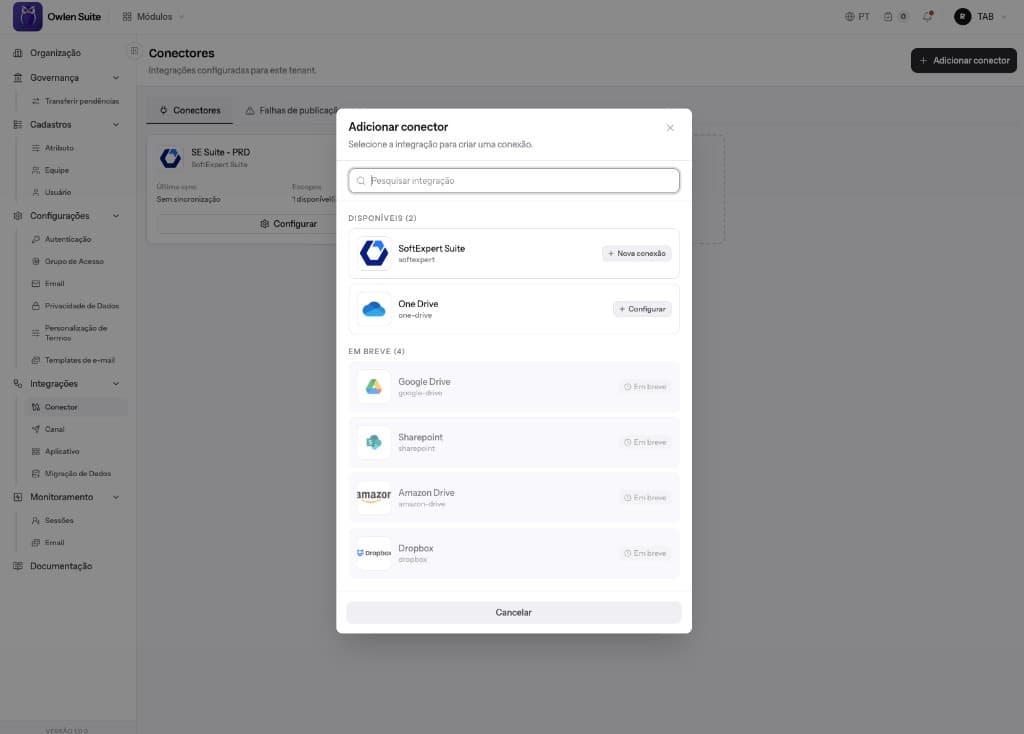Viewport: 1024px width, 734px height.
Task: Collapse the Governança section chevron
Action: click(116, 78)
